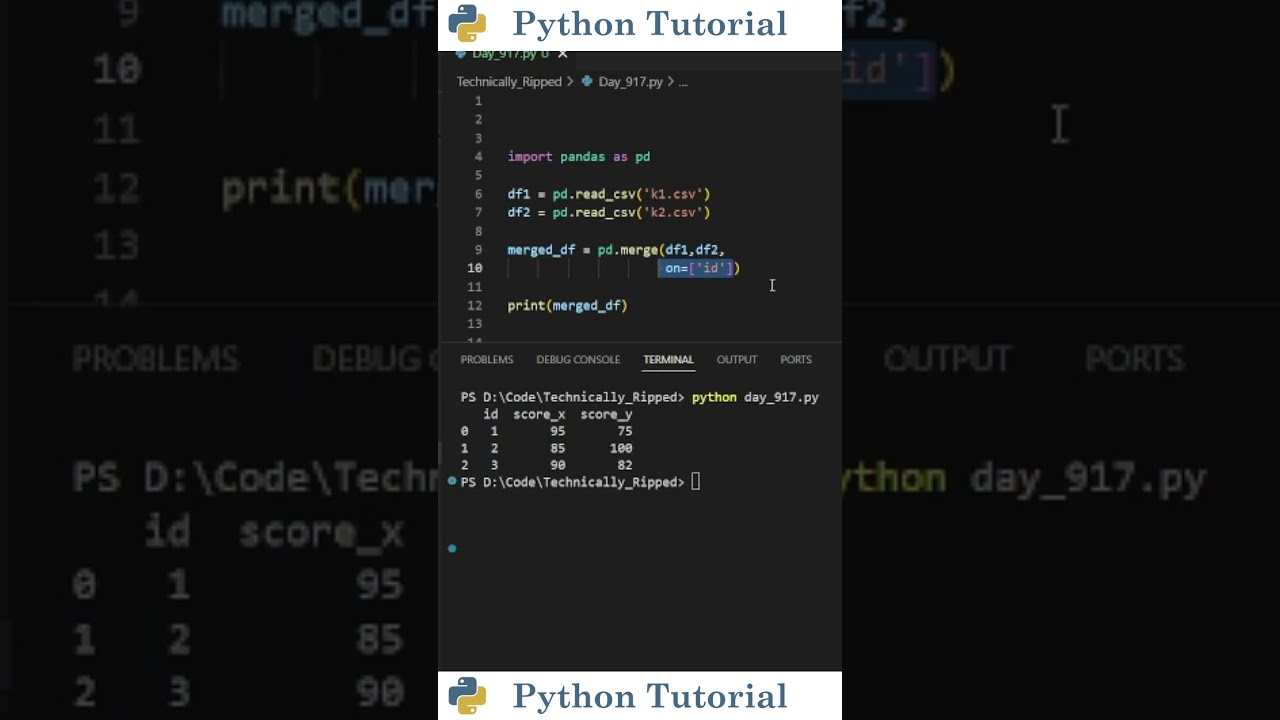Click the Technically_Ripped breadcrumb folder
Screen dimensions: 1280x720
pyautogui.click(x=509, y=82)
